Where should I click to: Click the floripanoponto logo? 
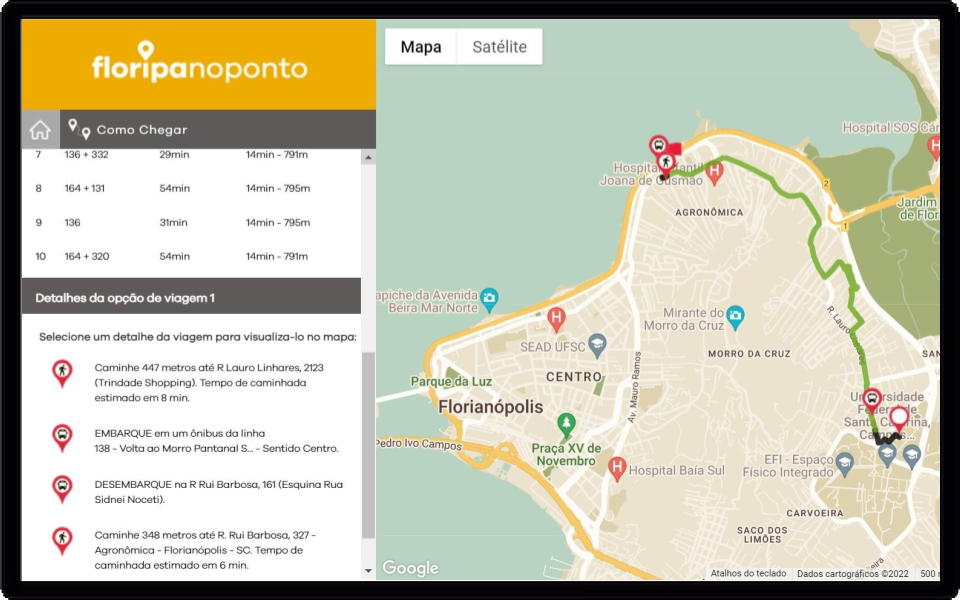coord(199,62)
